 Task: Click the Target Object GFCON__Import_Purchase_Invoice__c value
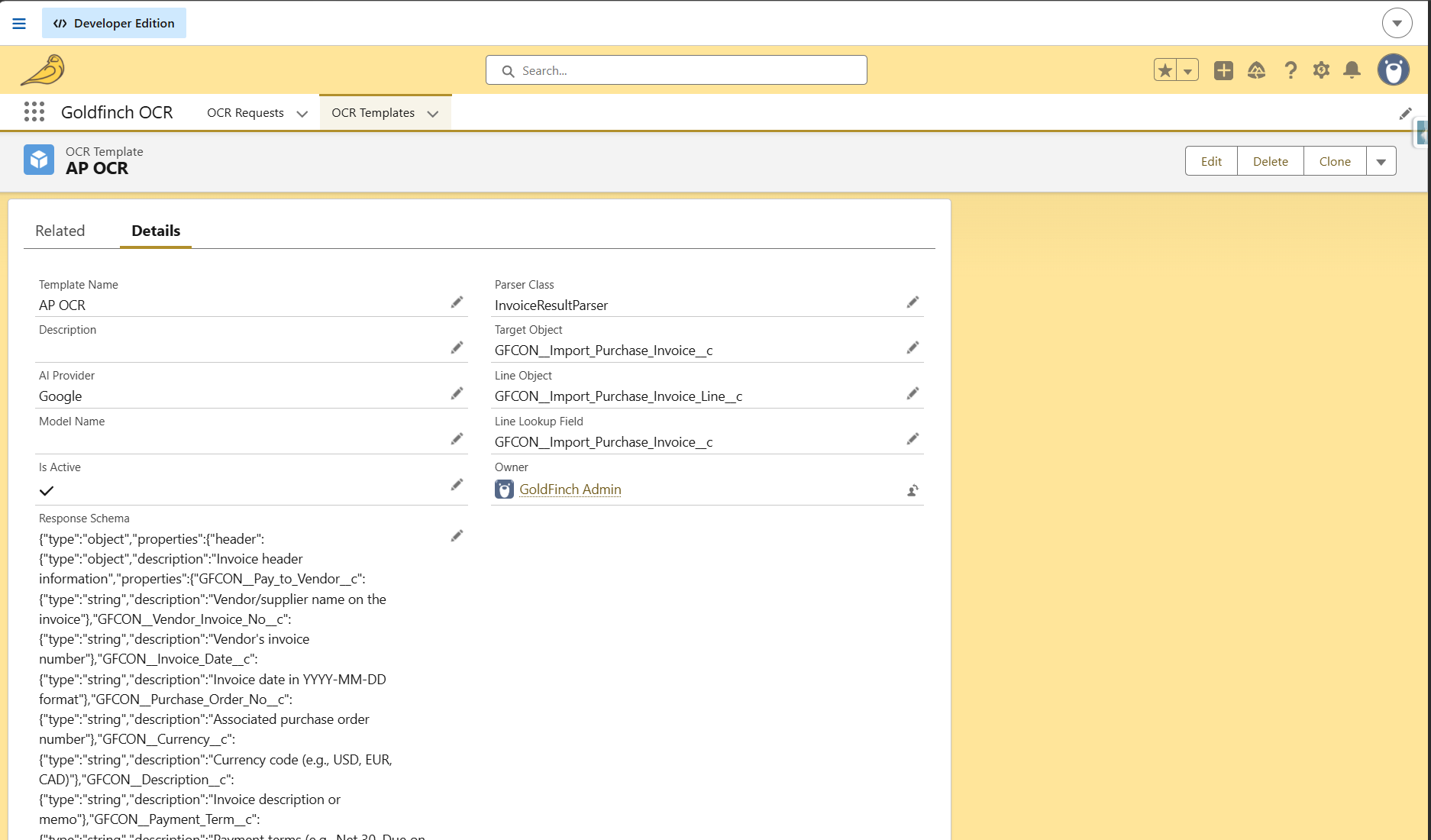tap(604, 351)
